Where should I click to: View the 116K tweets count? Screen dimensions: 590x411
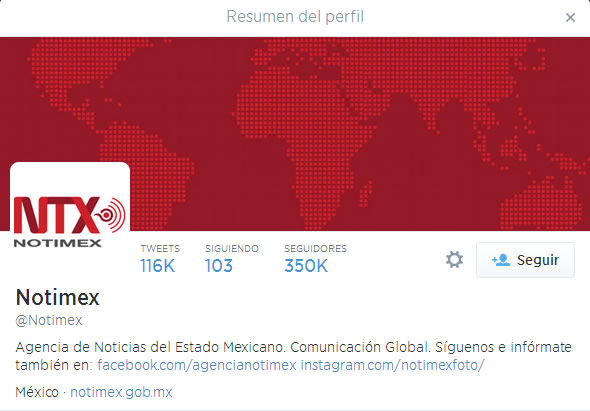tap(157, 266)
